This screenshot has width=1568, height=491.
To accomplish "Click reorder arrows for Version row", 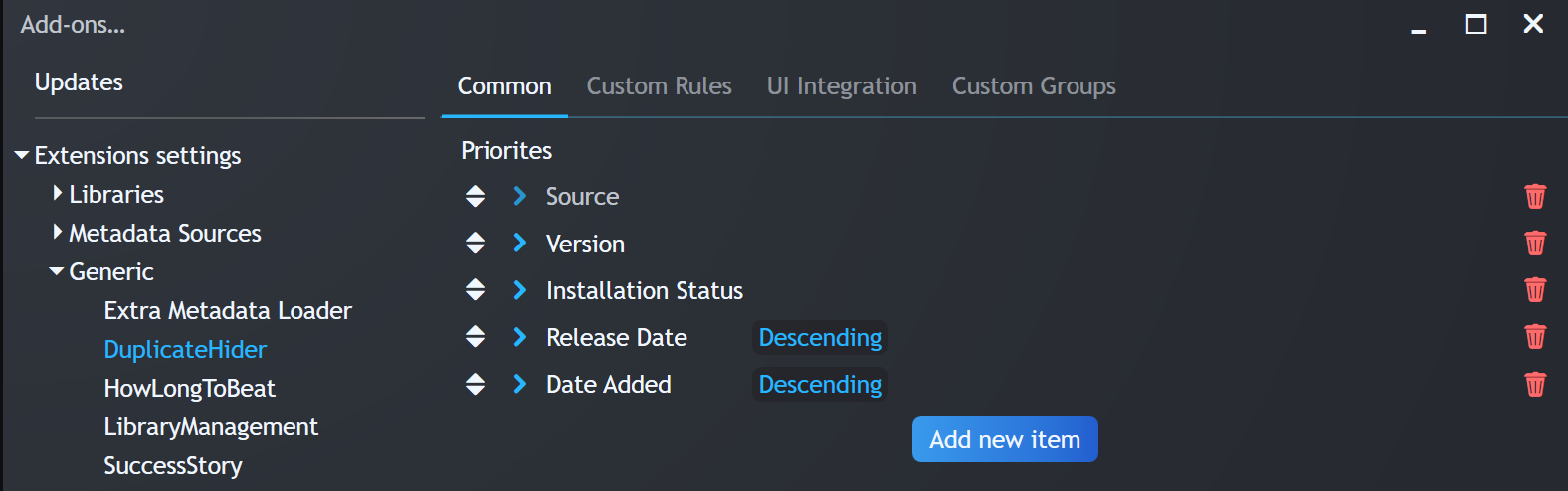I will click(475, 243).
